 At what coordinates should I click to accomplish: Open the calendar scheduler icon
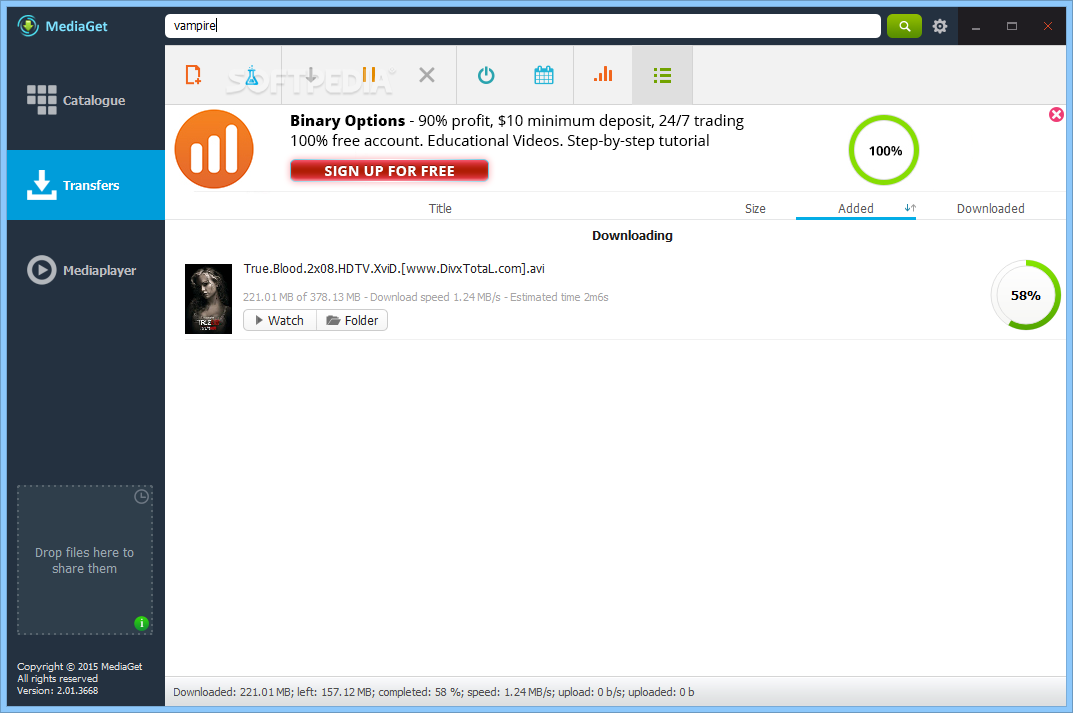544,75
